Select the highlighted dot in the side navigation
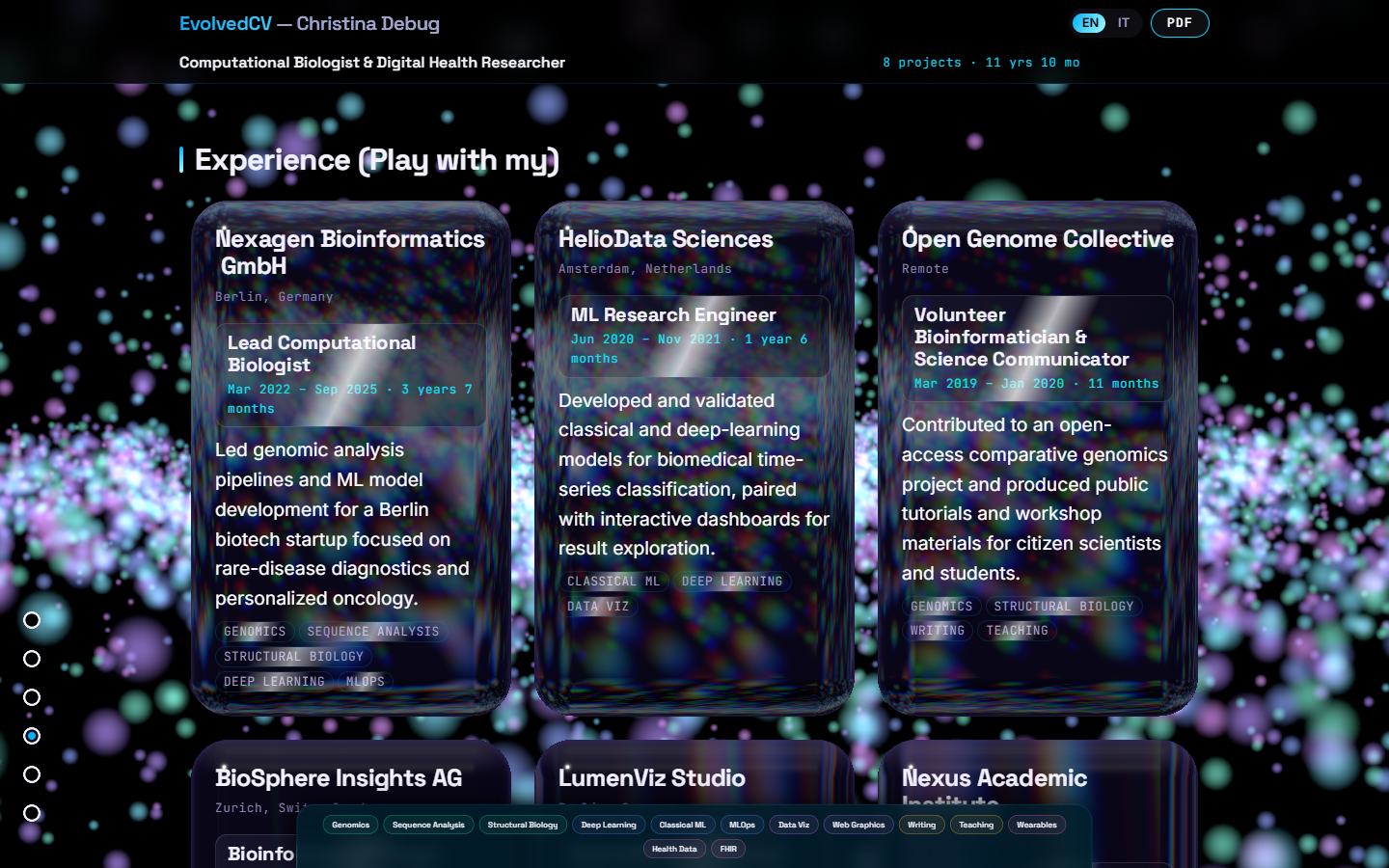 [x=32, y=736]
